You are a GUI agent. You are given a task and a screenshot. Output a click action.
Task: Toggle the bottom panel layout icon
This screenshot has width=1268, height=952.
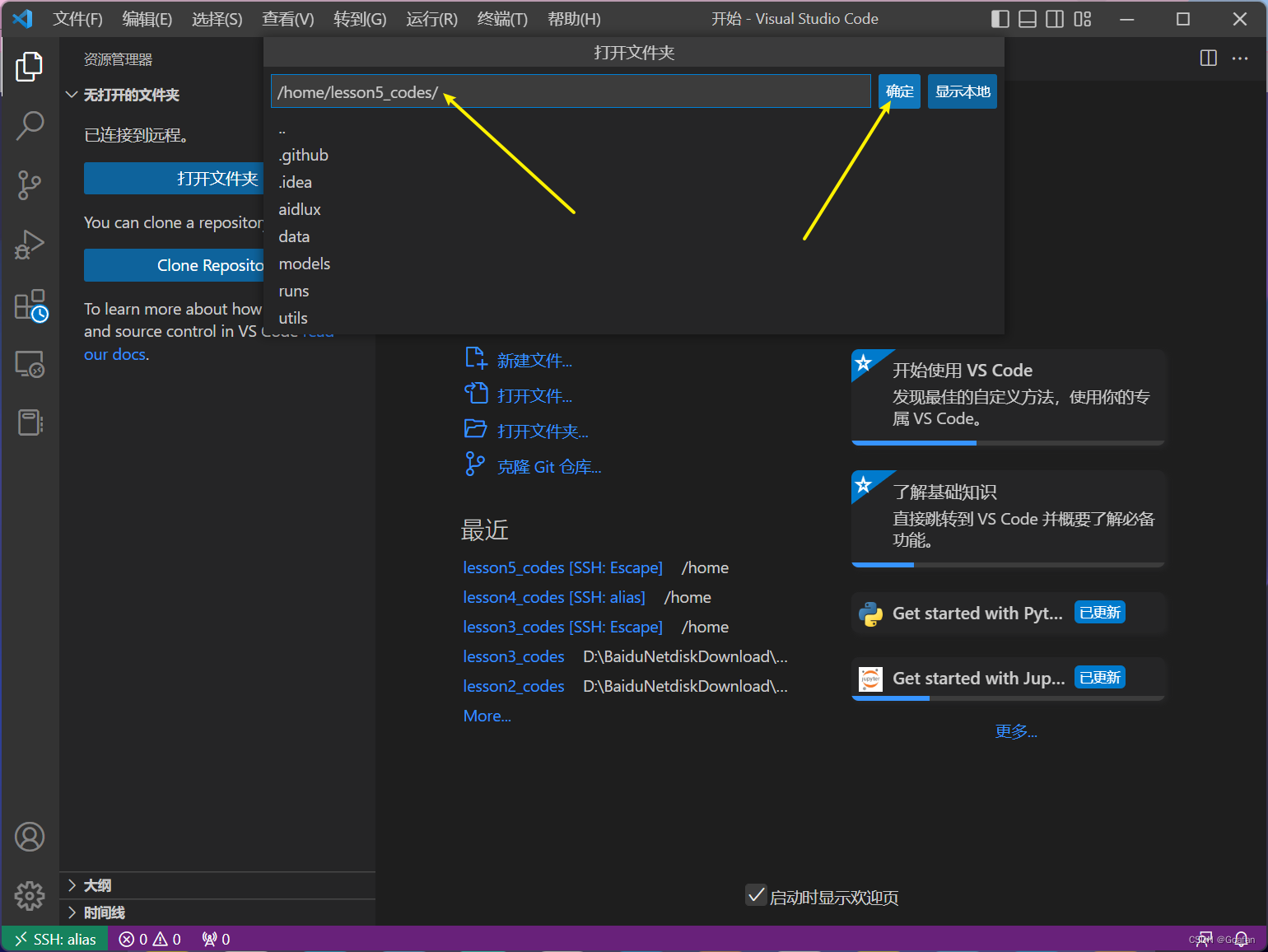[1028, 19]
